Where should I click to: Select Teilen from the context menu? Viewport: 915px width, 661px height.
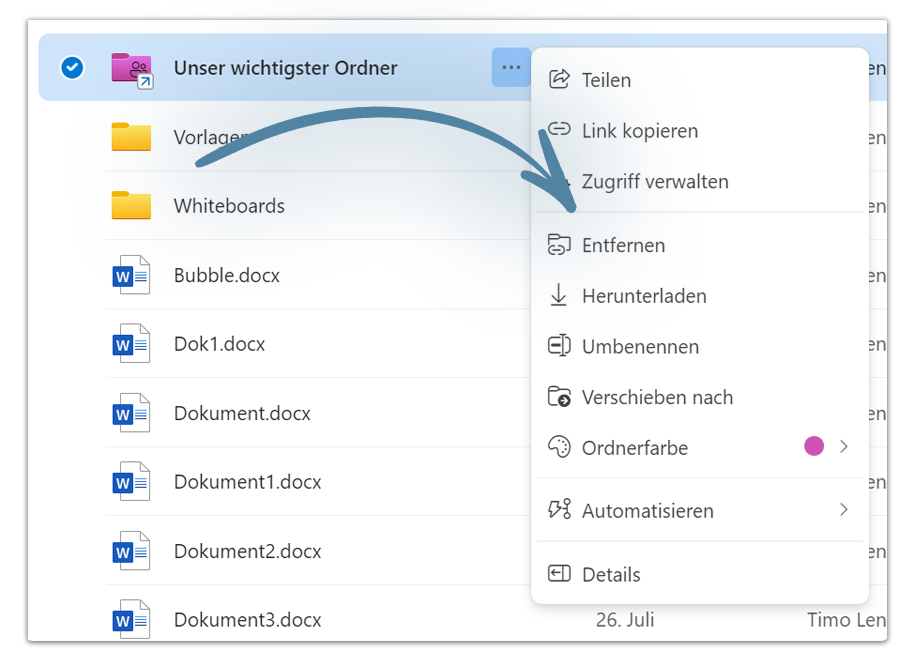(x=605, y=80)
